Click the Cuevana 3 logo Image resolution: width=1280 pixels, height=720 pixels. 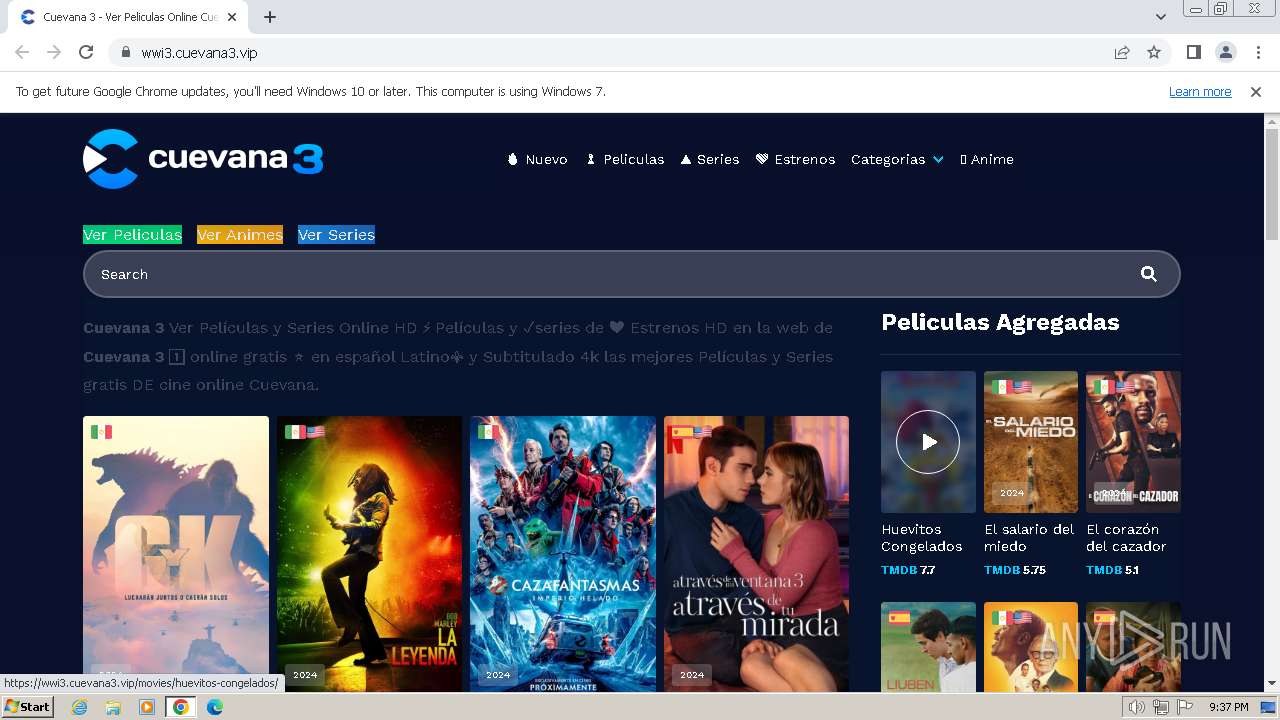pyautogui.click(x=203, y=159)
